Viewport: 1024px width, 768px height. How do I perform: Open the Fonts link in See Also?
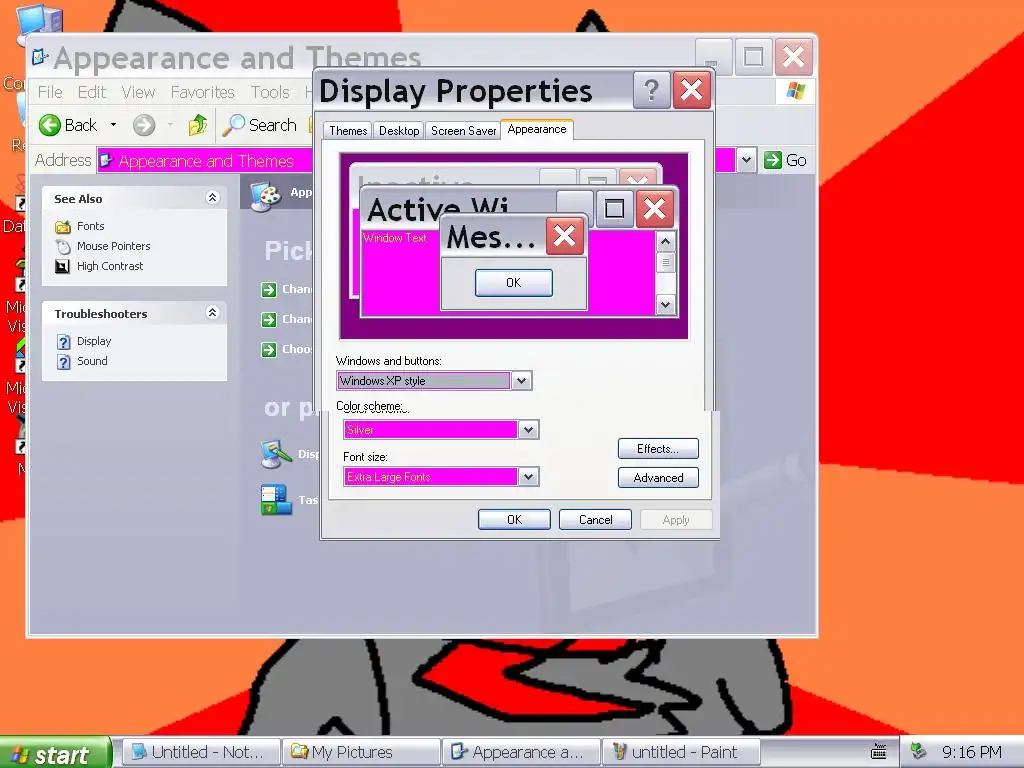click(91, 226)
